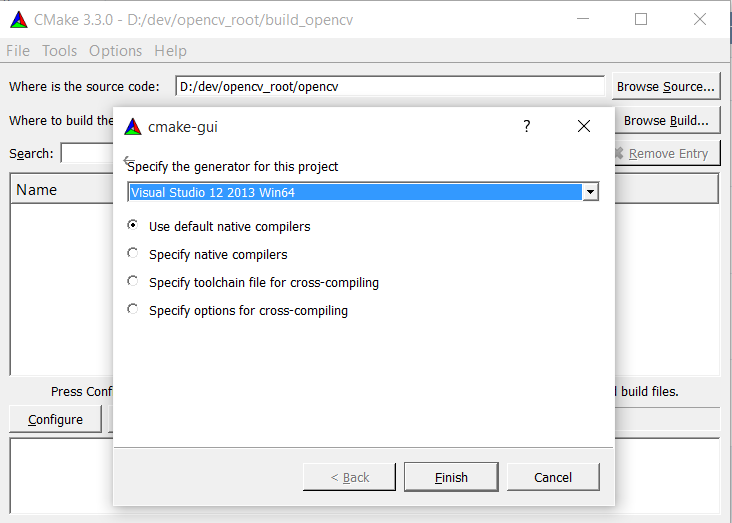
Task: Click the cmake-gui dialog logo icon
Action: click(x=133, y=127)
